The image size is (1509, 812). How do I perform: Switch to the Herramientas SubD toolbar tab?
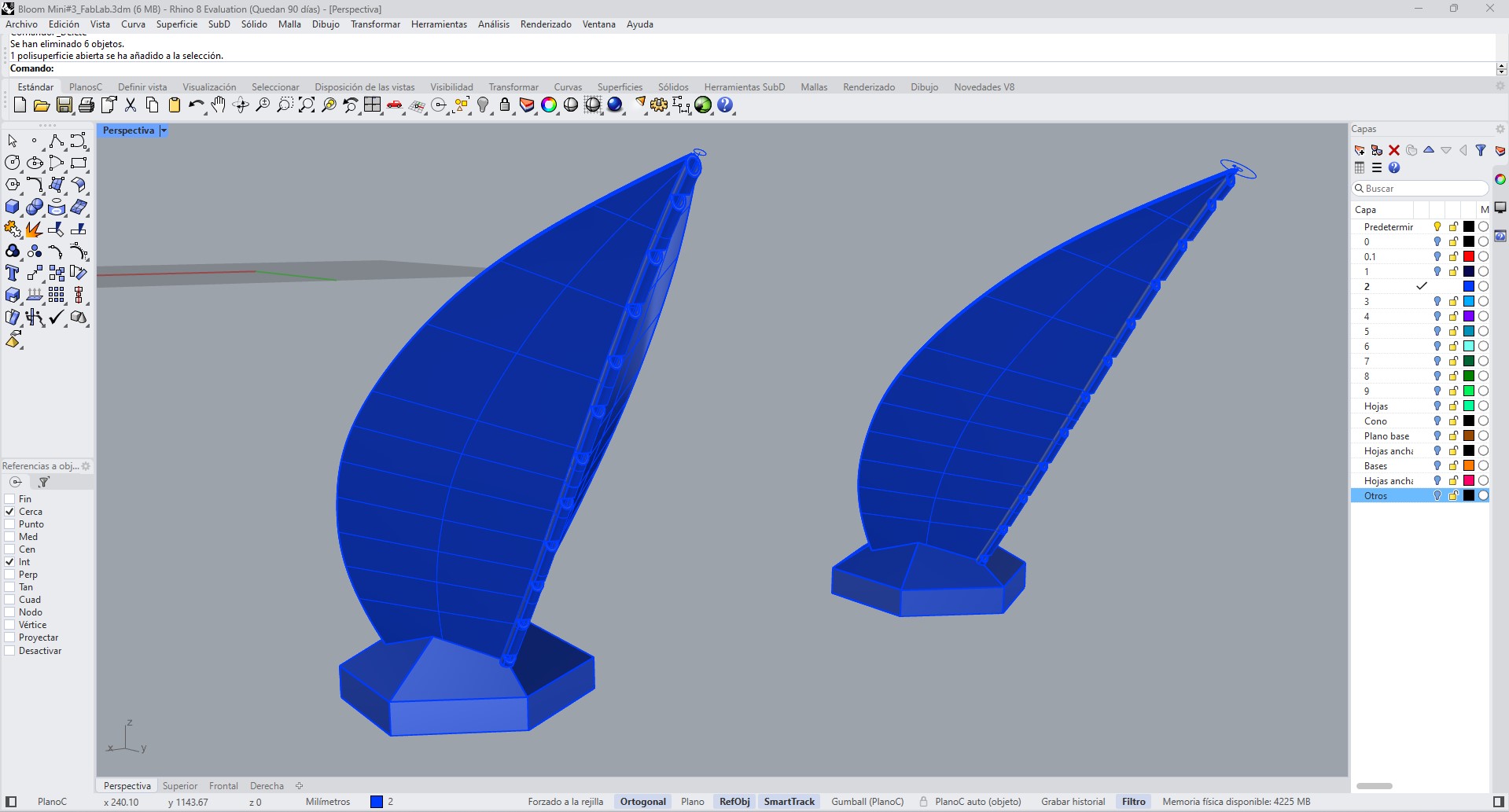pos(745,87)
